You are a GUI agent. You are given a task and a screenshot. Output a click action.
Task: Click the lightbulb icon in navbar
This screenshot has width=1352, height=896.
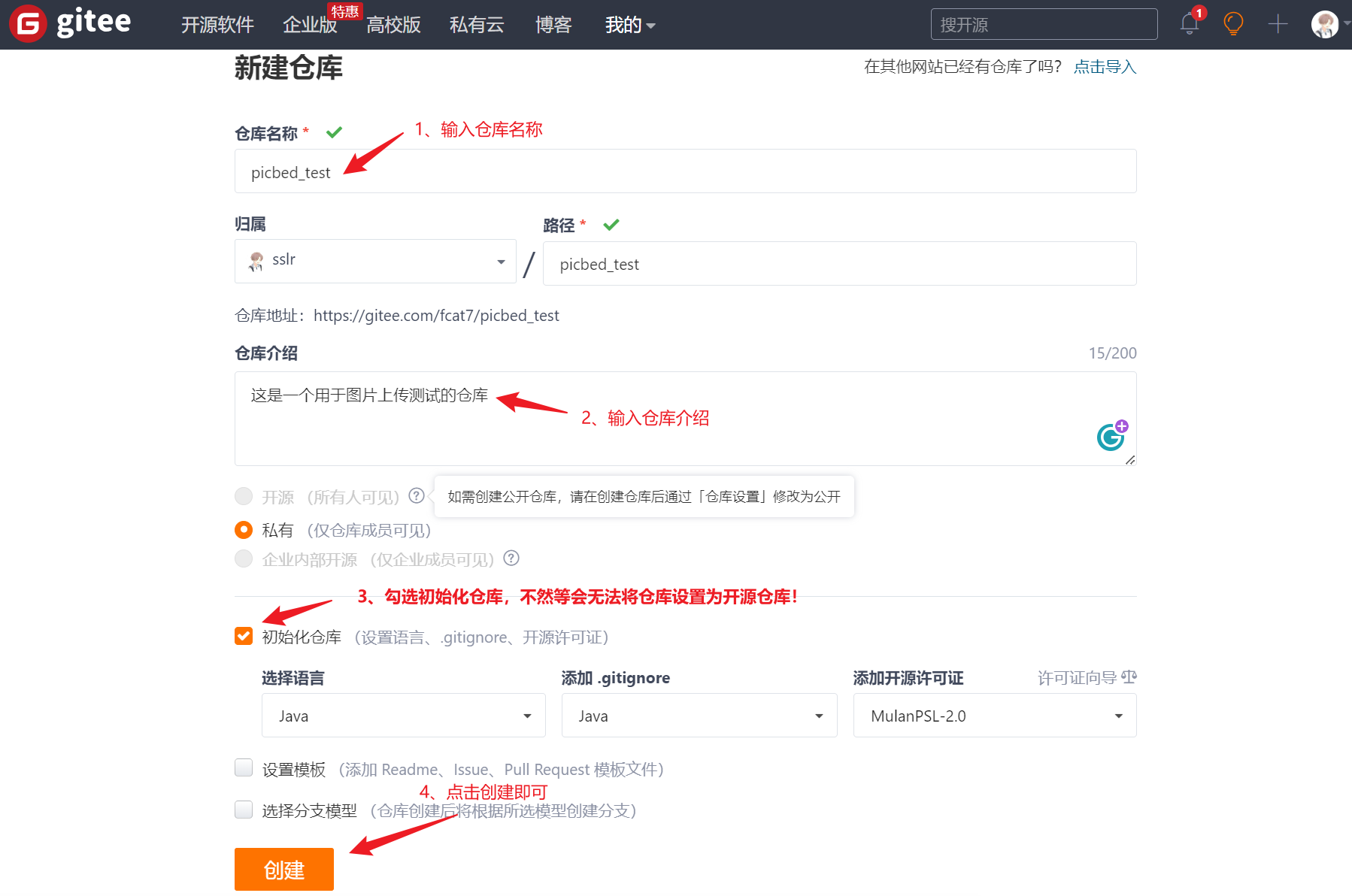1232,23
